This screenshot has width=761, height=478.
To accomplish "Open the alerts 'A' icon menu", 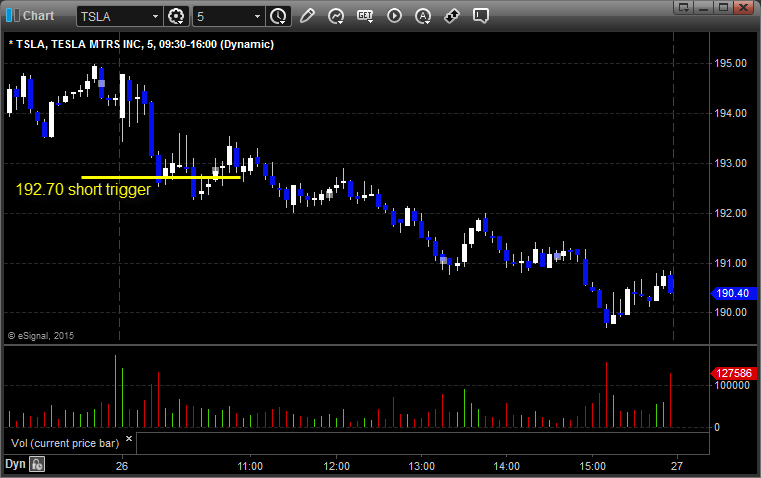I will pos(423,16).
